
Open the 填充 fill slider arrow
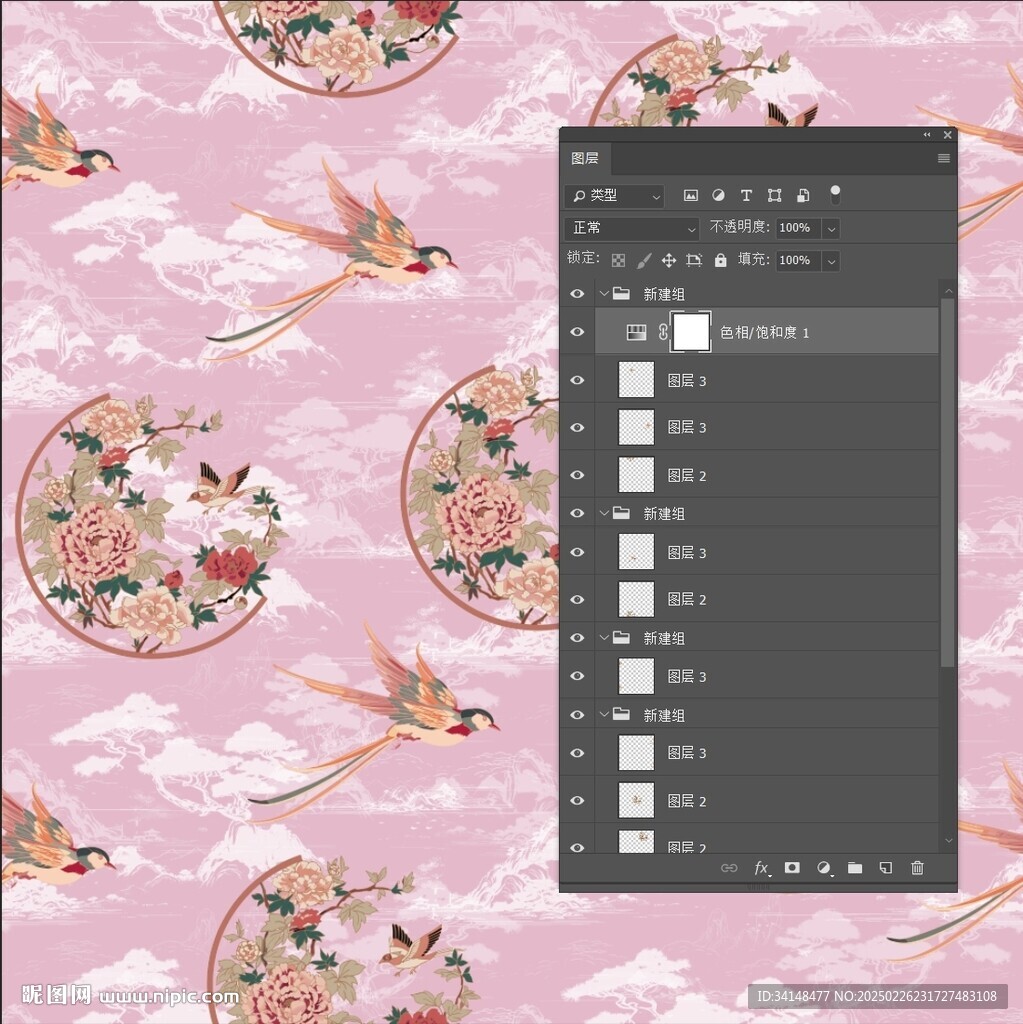831,261
